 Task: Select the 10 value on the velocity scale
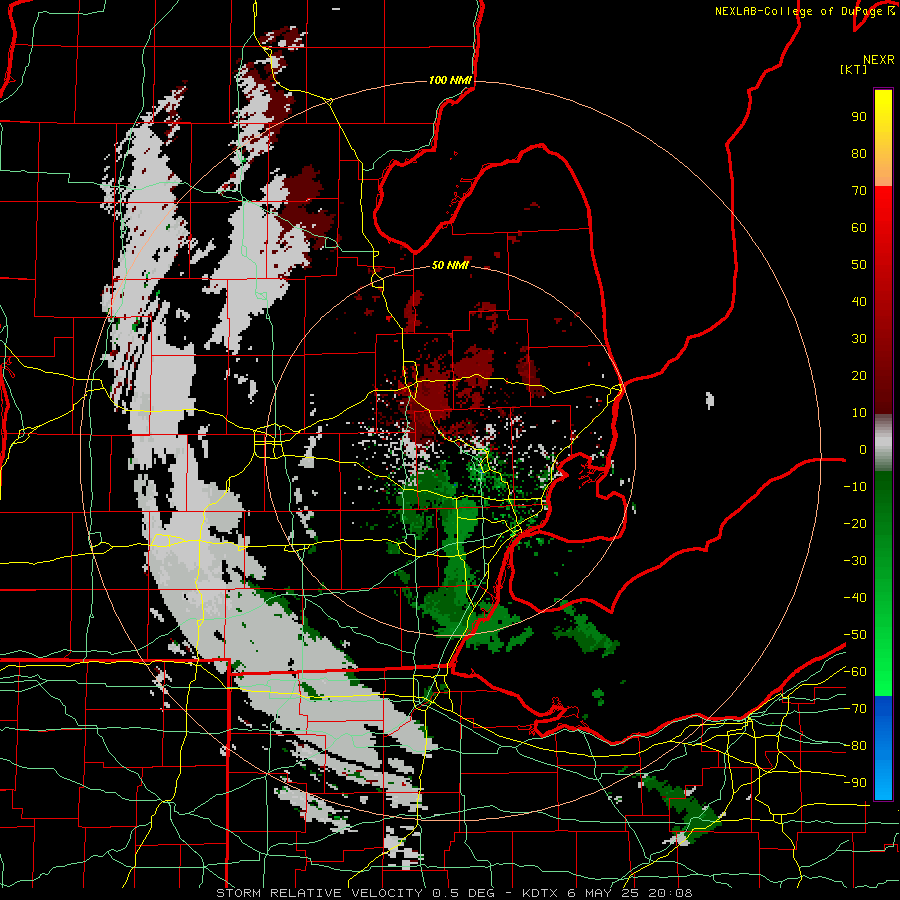coord(859,413)
